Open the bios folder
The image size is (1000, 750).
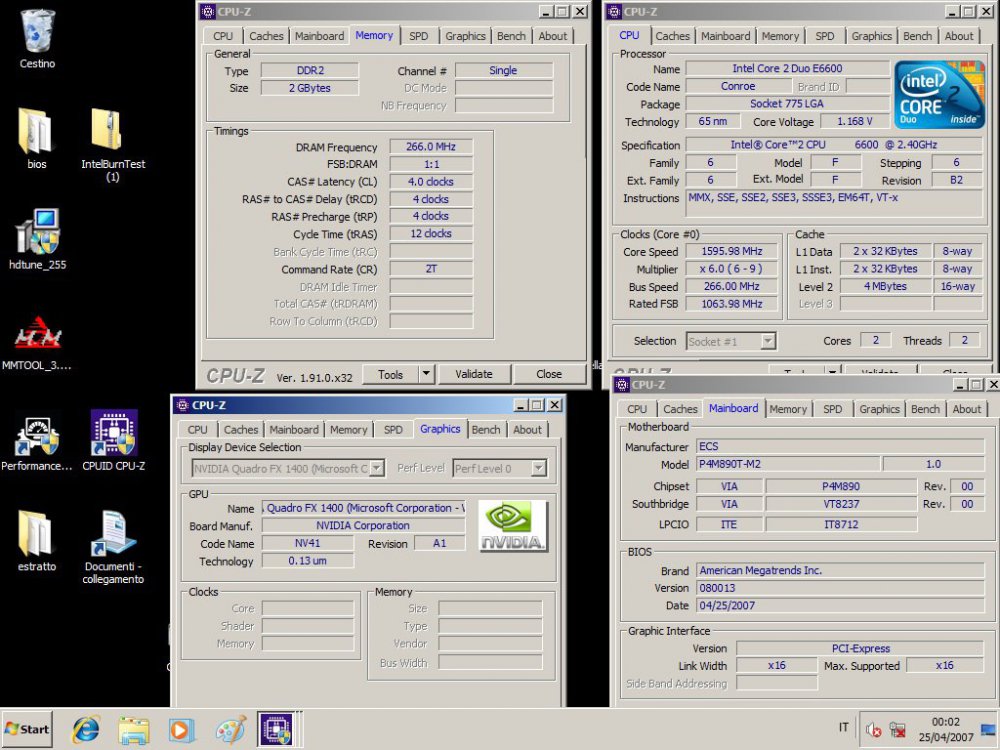tap(37, 135)
